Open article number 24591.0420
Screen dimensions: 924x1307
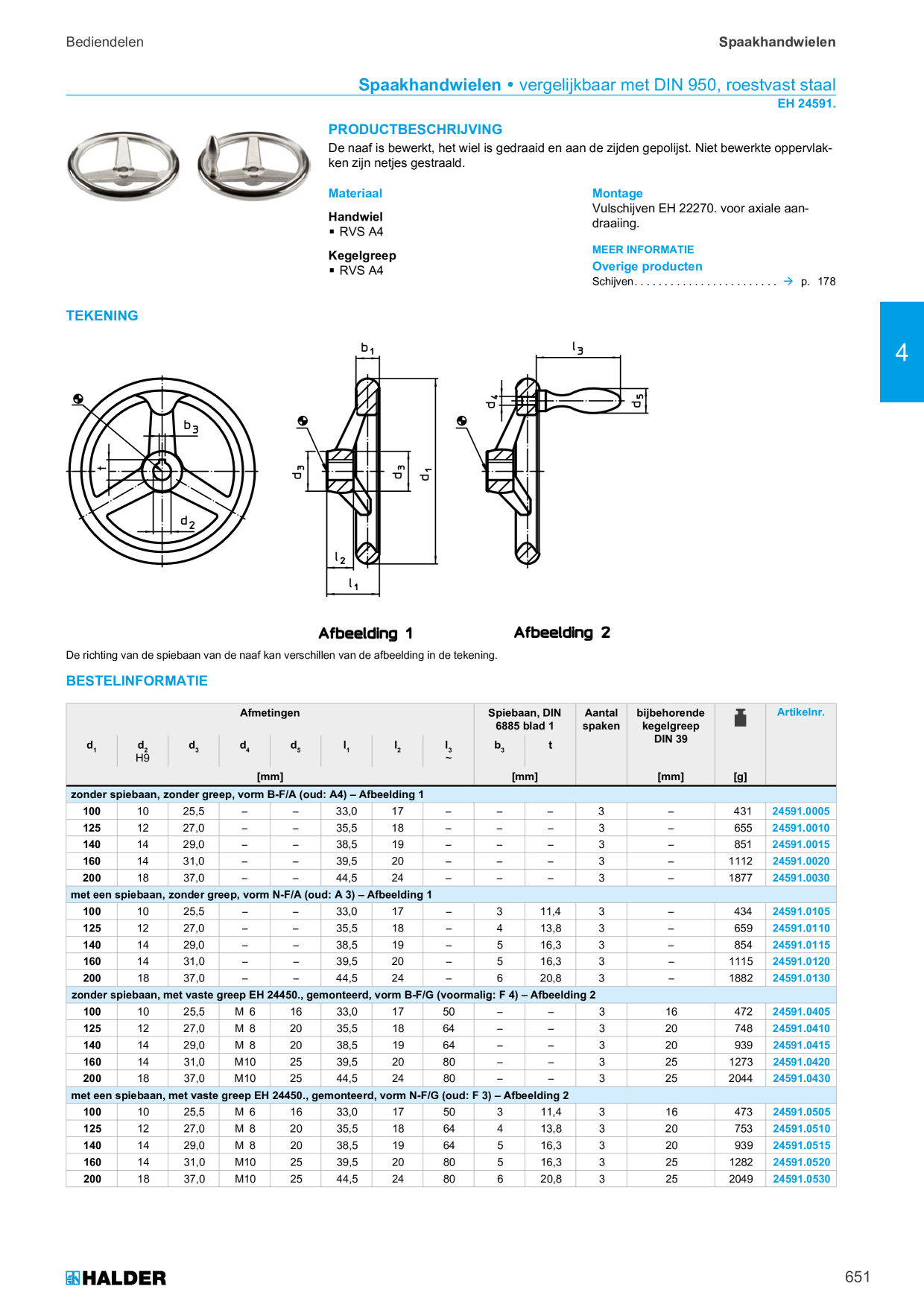point(800,1062)
